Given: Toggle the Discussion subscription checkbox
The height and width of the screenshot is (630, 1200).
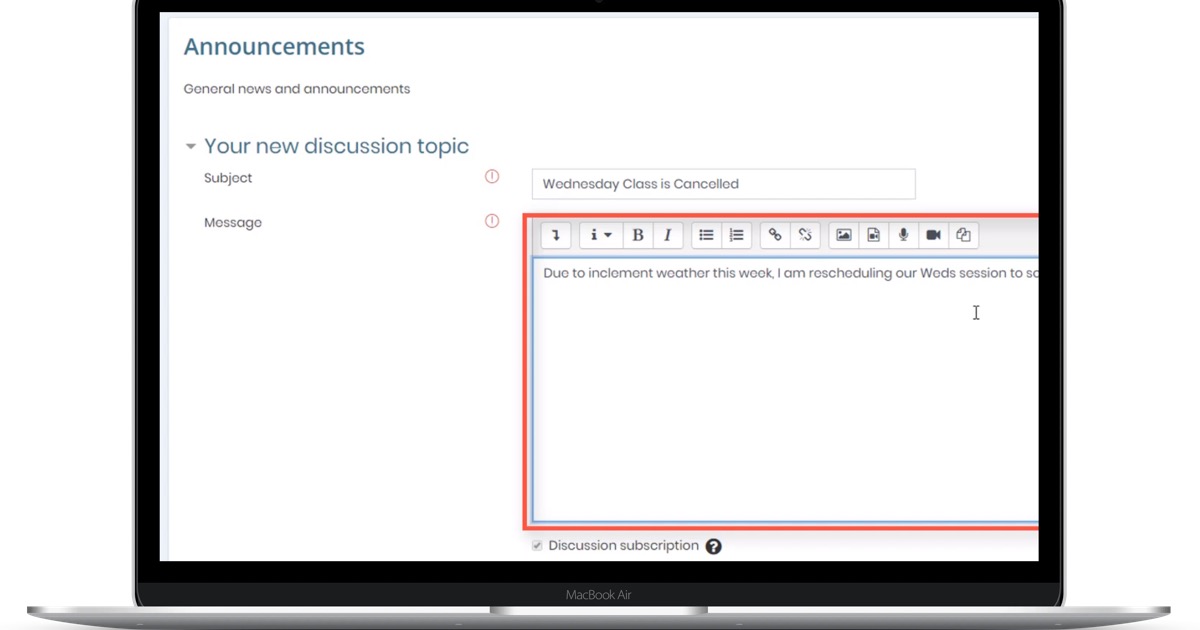Looking at the screenshot, I should pos(537,546).
